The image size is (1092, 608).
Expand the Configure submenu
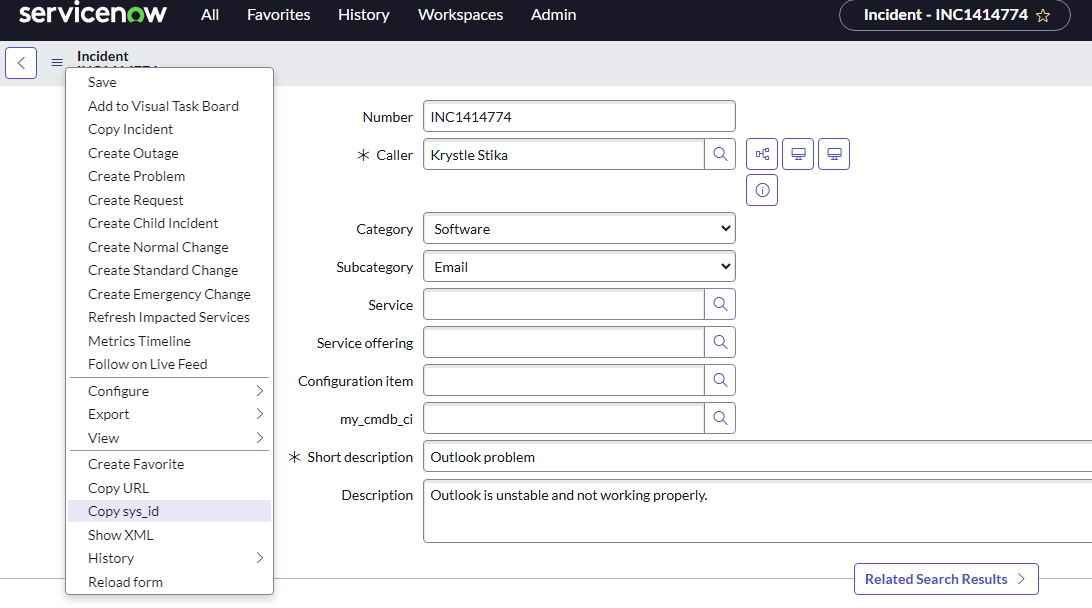[x=169, y=391]
